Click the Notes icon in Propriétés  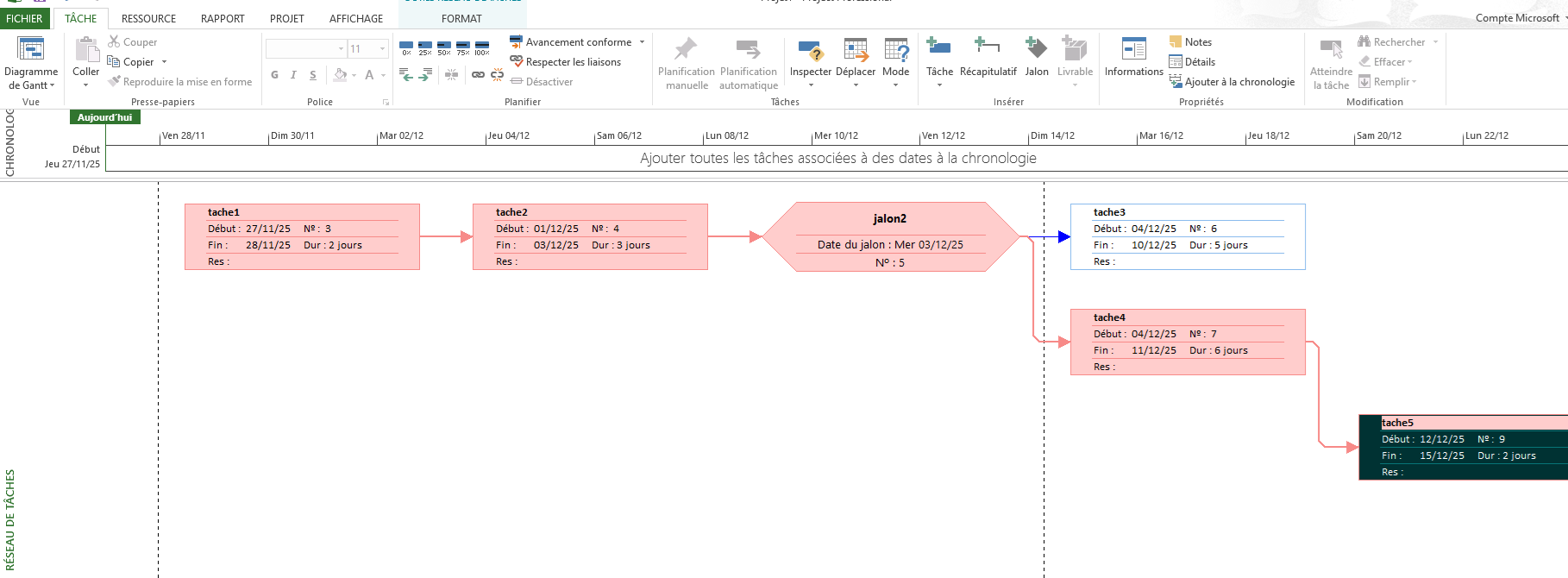coord(1190,42)
